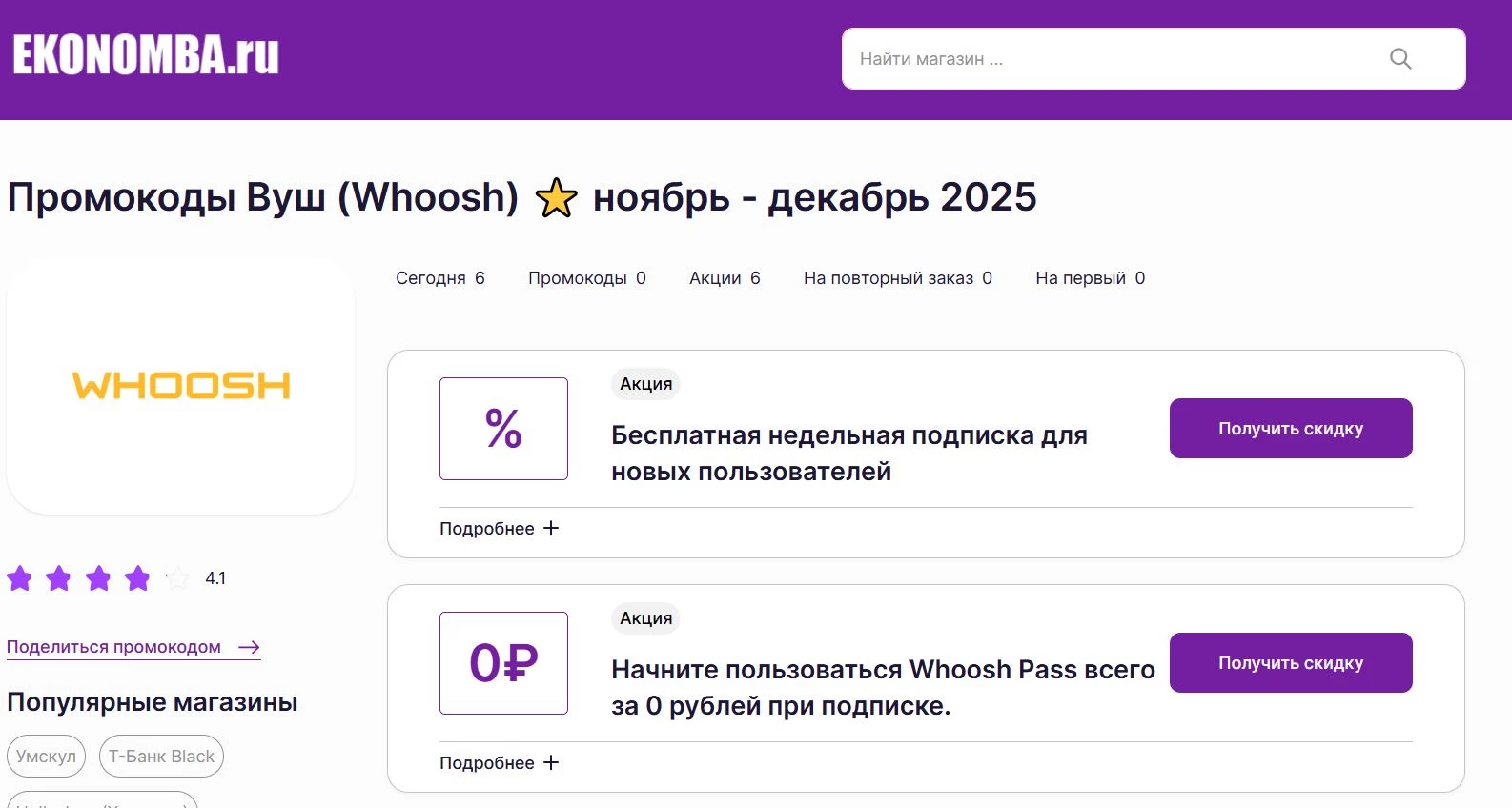The image size is (1512, 808).
Task: Open the EKONOMBA.ru home logo
Action: (x=146, y=55)
